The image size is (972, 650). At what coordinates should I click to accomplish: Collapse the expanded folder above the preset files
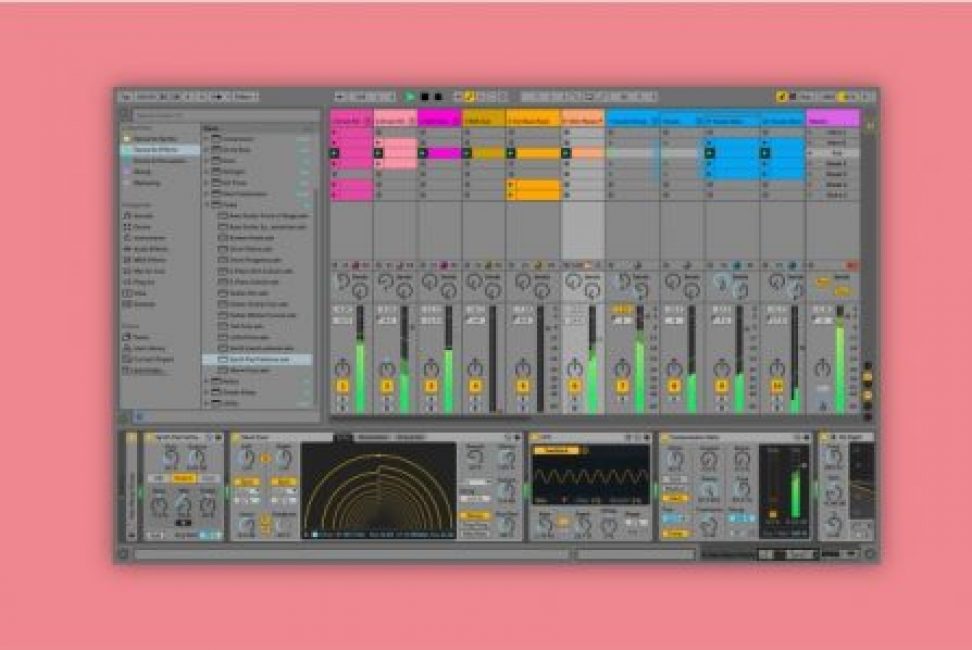click(207, 204)
